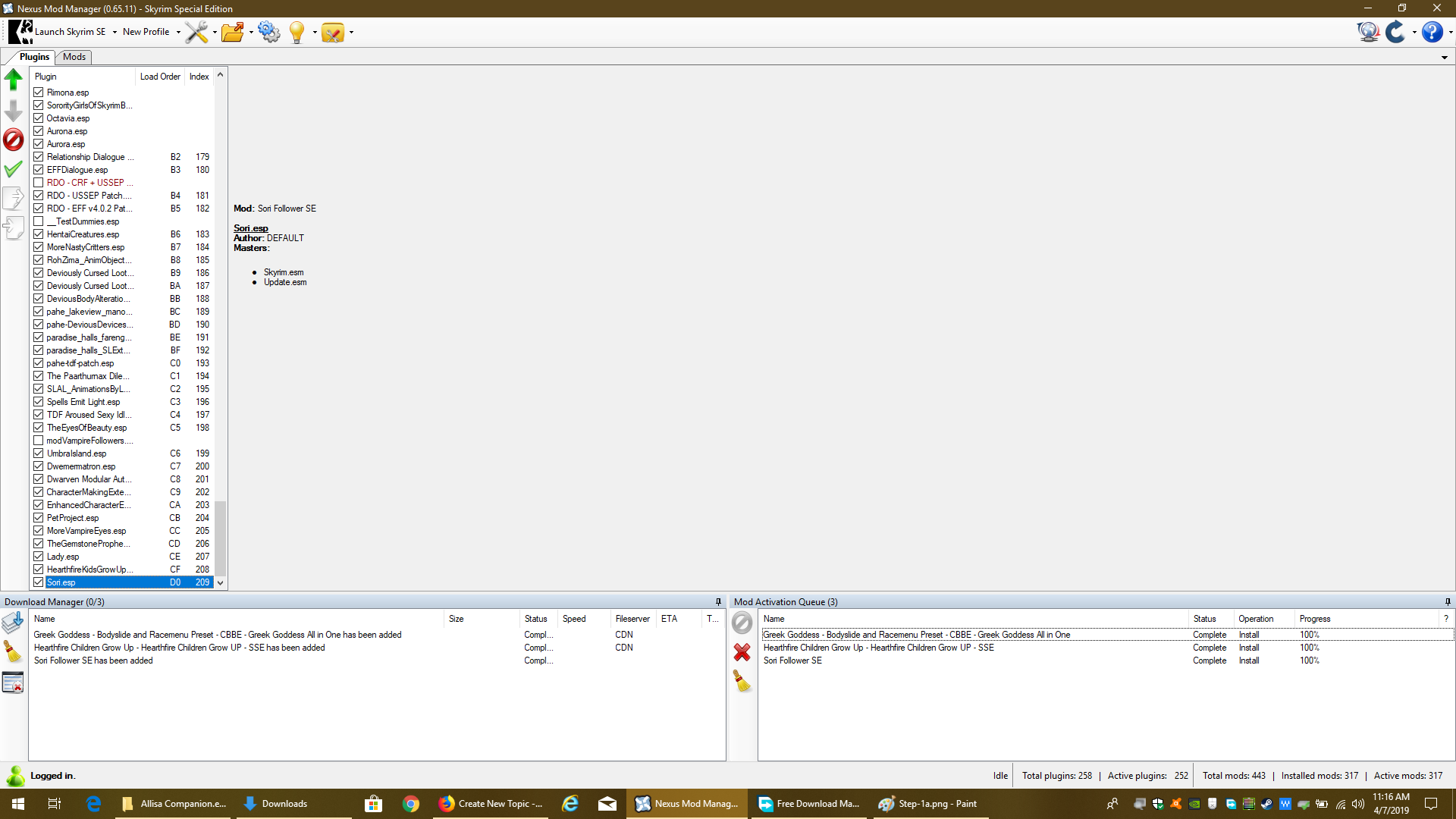Toggle the PetProject.esp checkbox
The image size is (1456, 819).
39,518
